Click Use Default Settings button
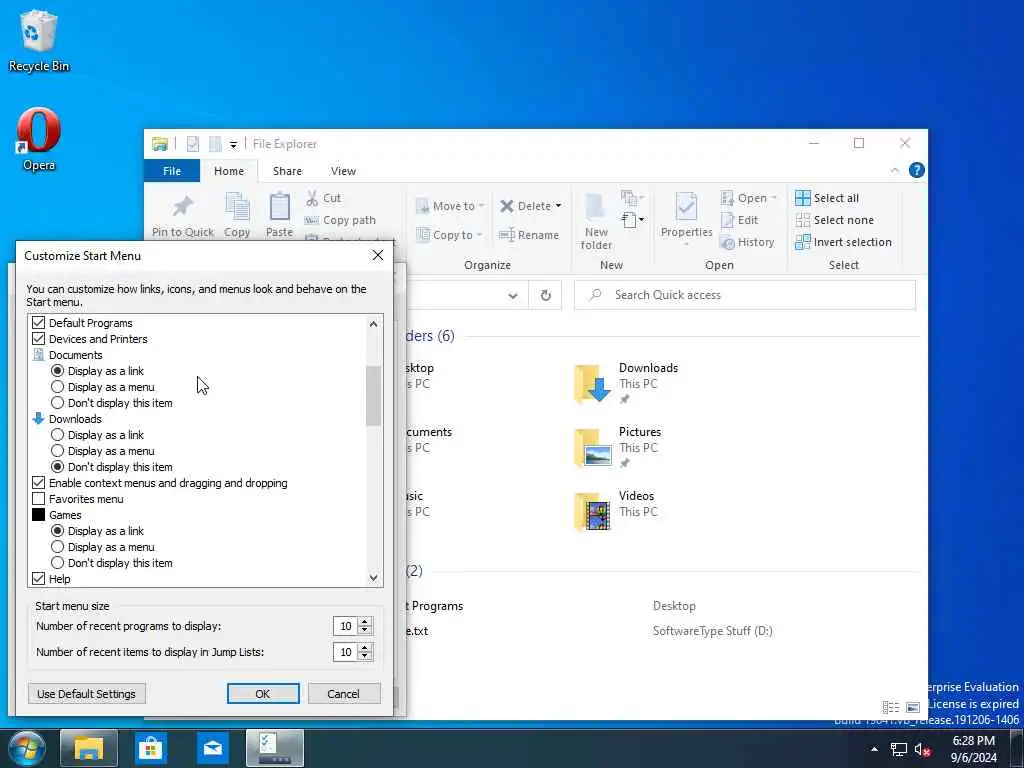 point(87,694)
